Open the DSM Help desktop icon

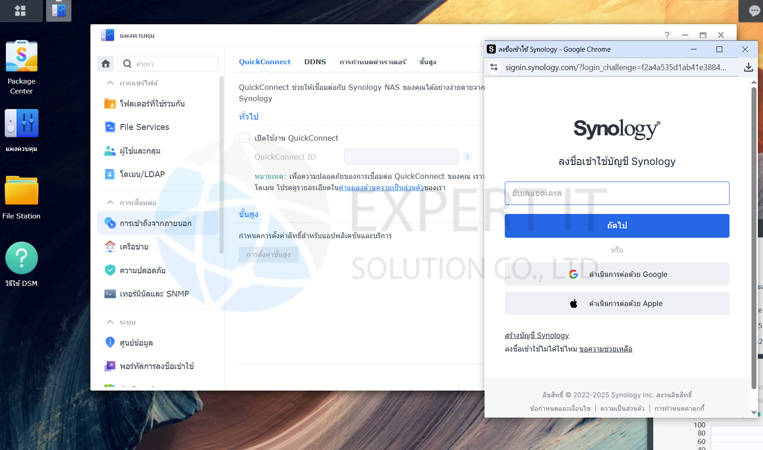tap(21, 265)
